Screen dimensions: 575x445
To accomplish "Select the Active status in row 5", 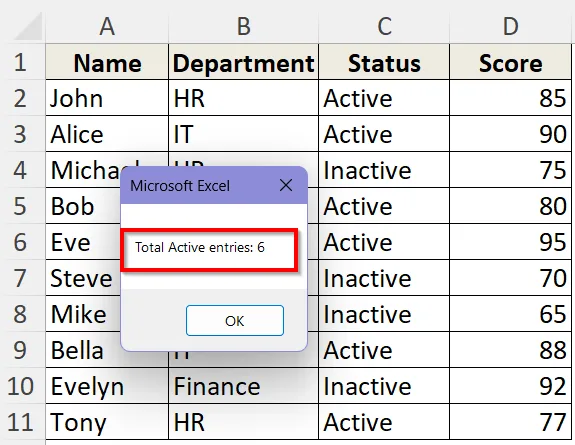I will click(x=384, y=206).
